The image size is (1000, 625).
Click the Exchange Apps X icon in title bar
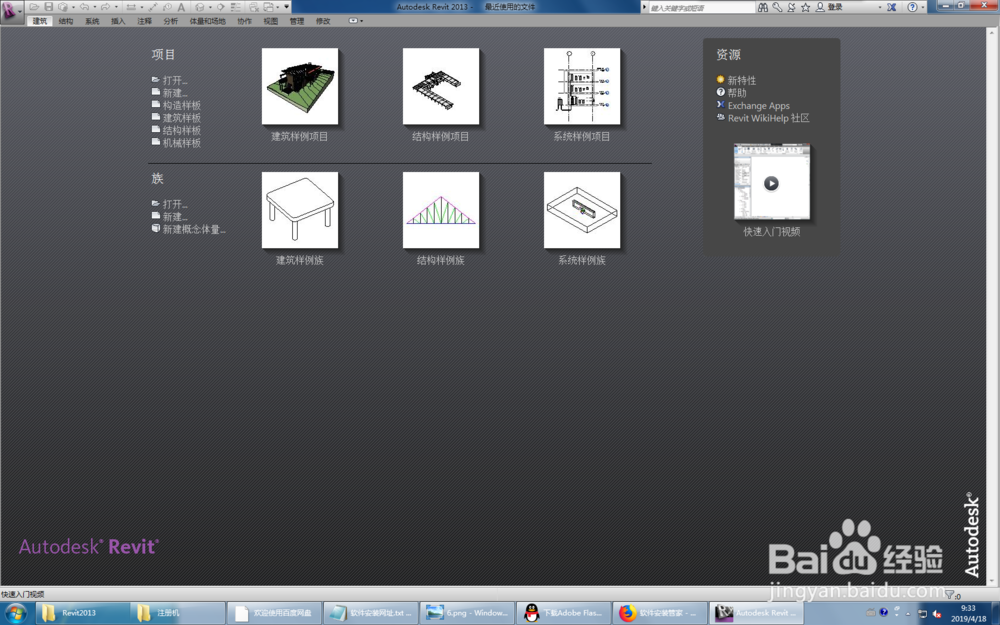891,7
